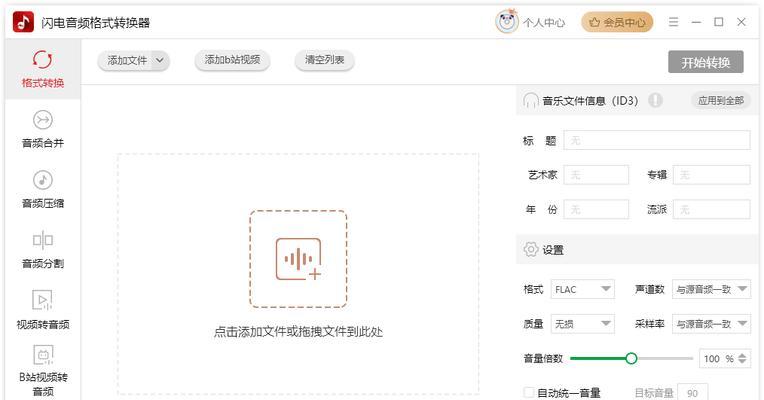Click the ID3 info exclamation icon
Viewport: 764px width, 400px height.
[655, 100]
